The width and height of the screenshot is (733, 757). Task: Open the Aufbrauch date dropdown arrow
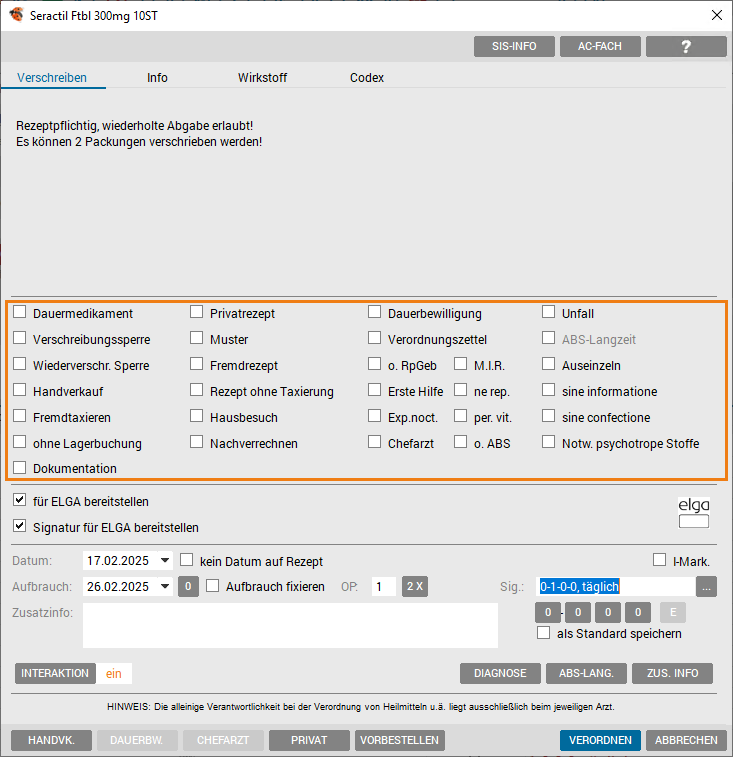pyautogui.click(x=165, y=587)
